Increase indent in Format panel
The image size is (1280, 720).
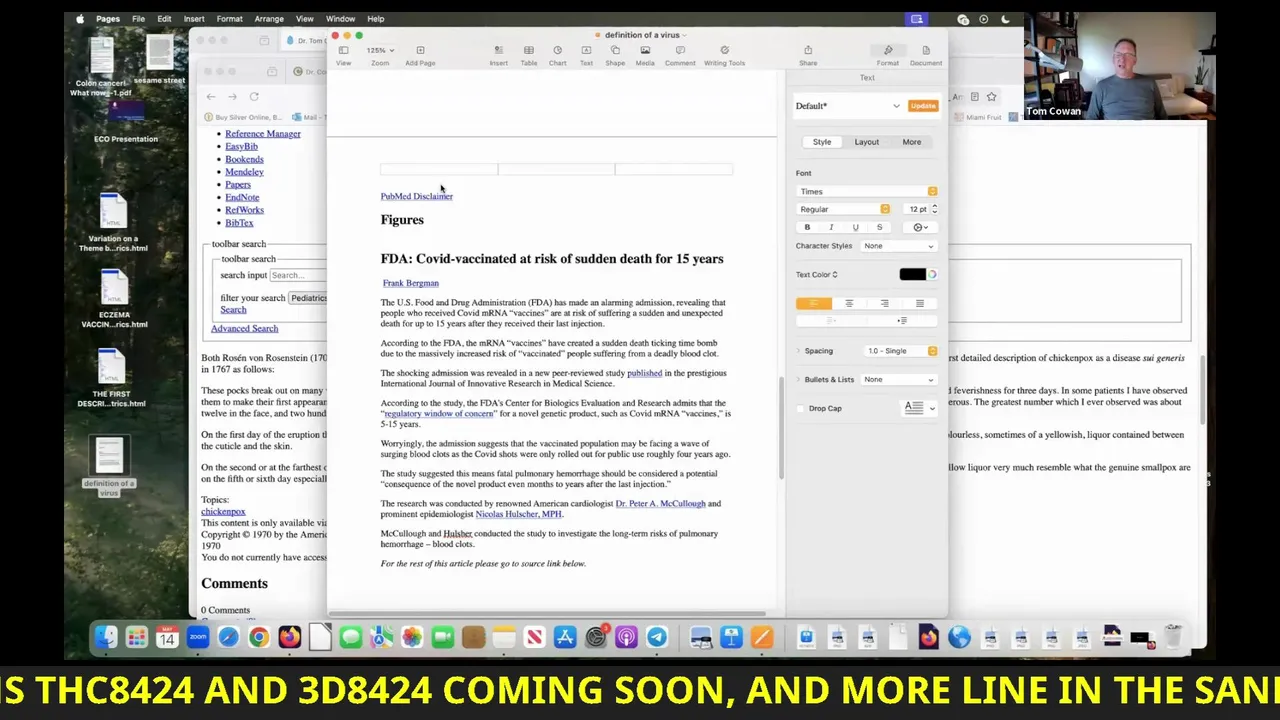902,321
